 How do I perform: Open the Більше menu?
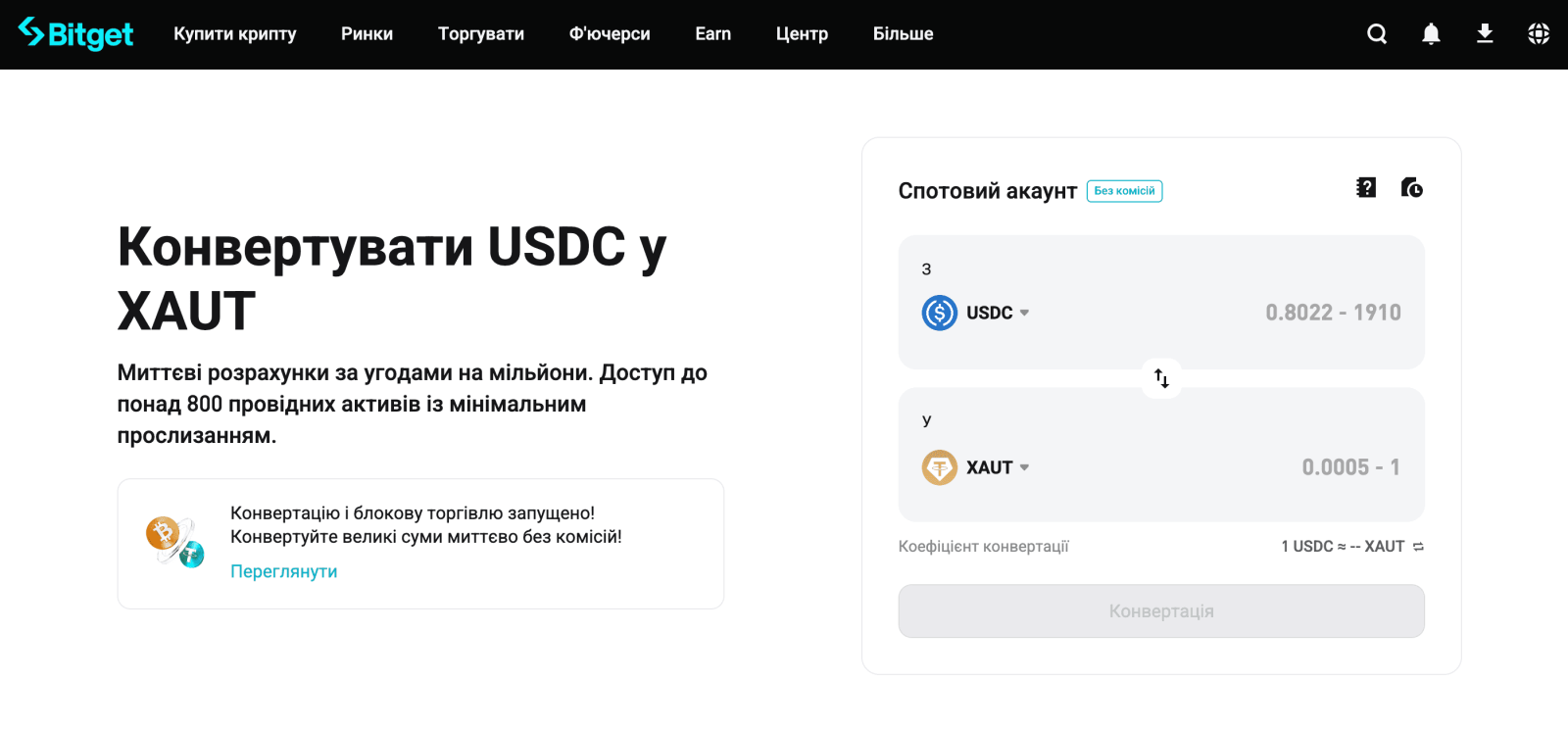click(903, 34)
